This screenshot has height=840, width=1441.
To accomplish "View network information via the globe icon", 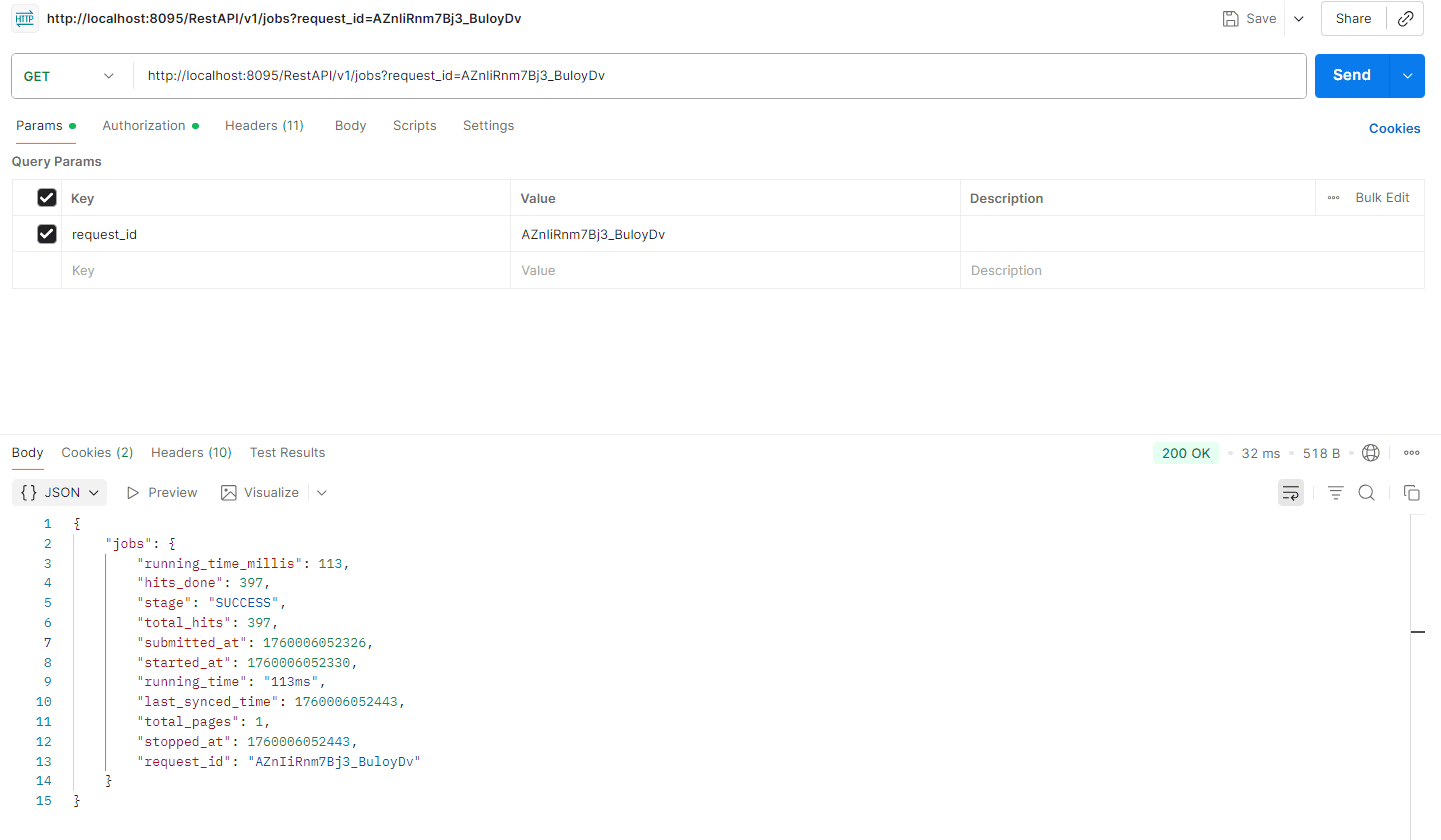I will pyautogui.click(x=1370, y=452).
